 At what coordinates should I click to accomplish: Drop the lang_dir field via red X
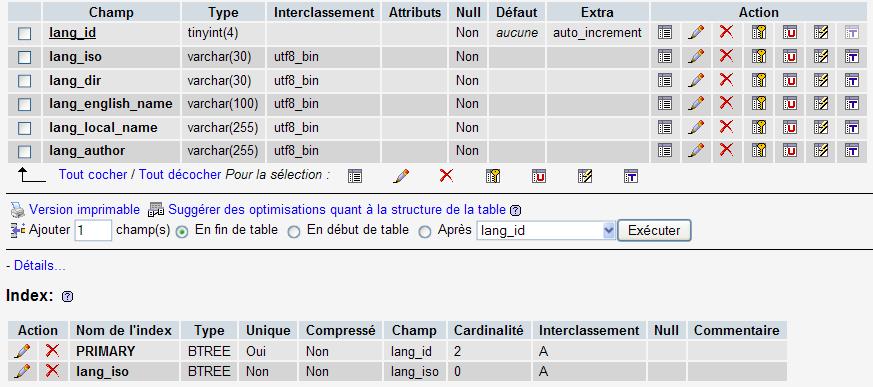[x=726, y=80]
